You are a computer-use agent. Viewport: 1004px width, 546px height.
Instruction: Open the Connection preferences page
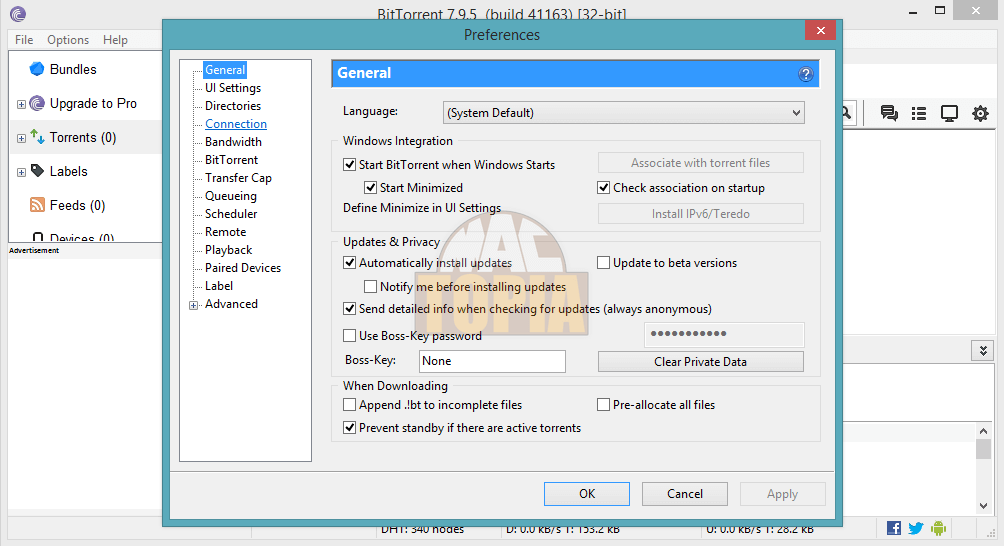pos(236,124)
